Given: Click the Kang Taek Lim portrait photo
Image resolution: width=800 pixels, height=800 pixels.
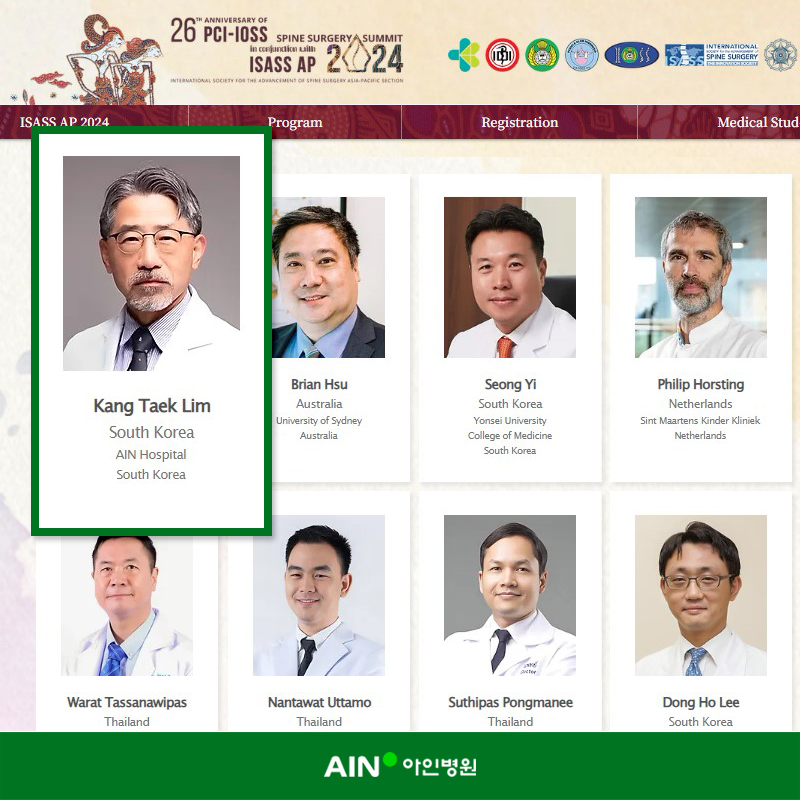Looking at the screenshot, I should click(151, 263).
